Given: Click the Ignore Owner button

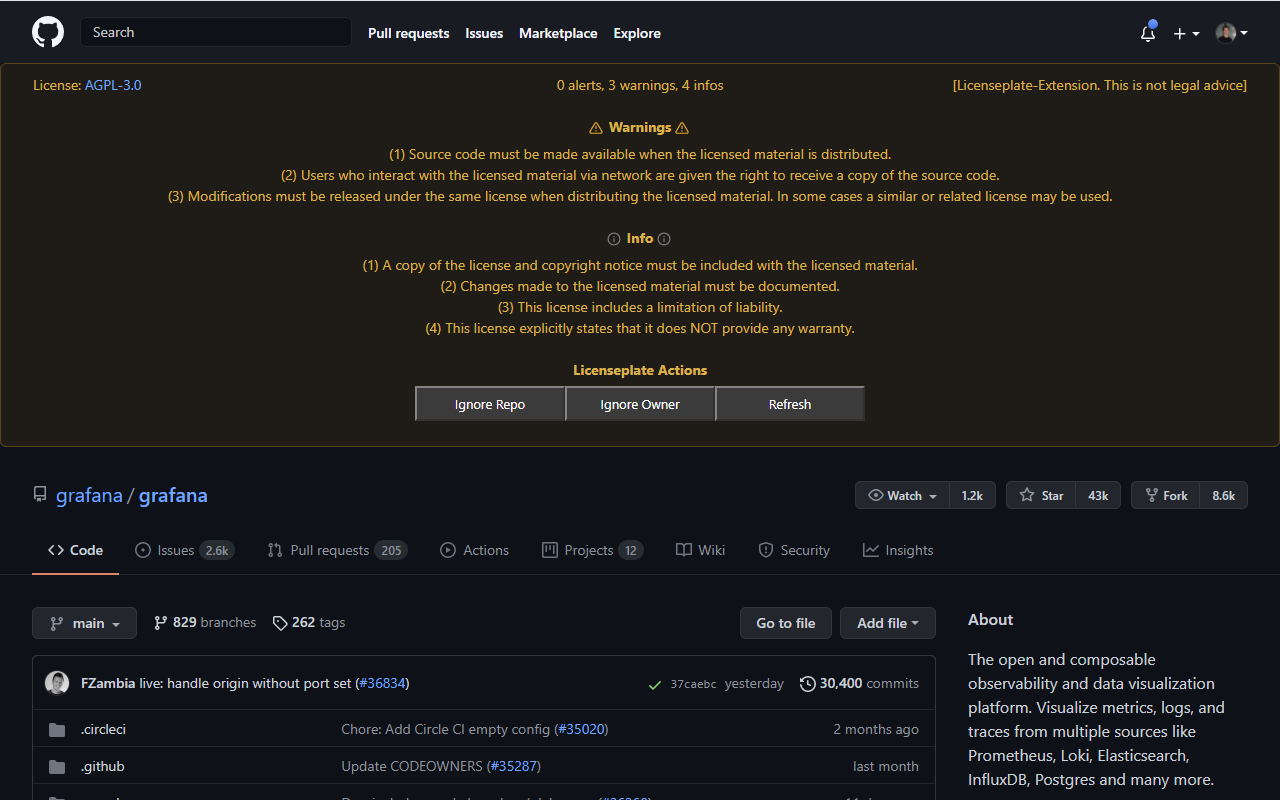Looking at the screenshot, I should pos(640,404).
